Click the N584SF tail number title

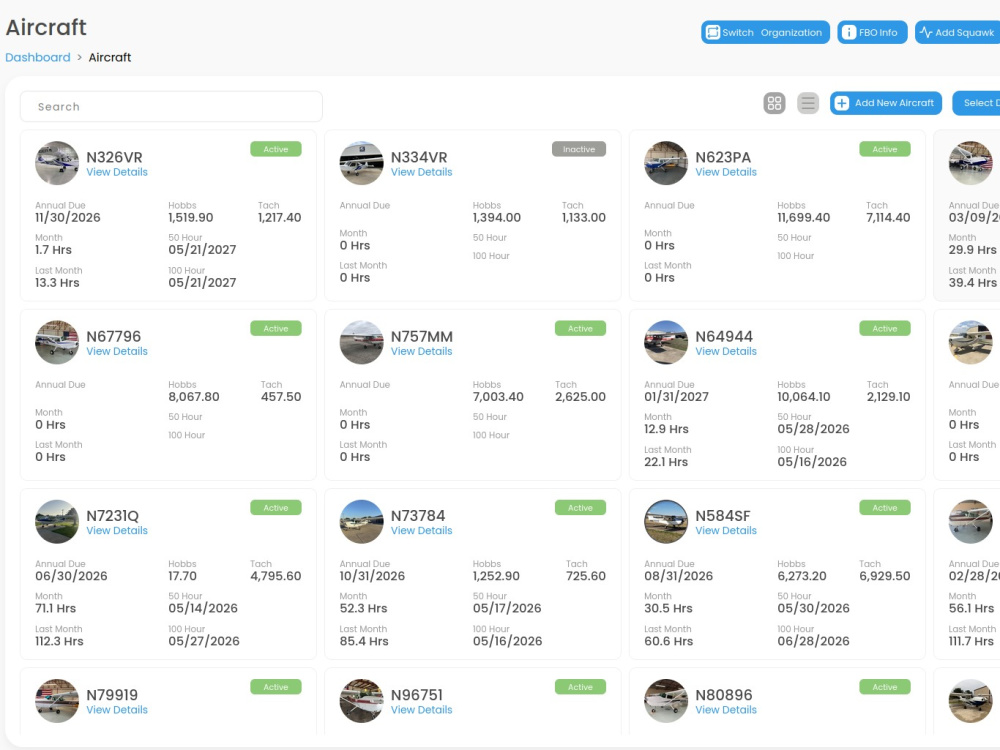pos(723,515)
